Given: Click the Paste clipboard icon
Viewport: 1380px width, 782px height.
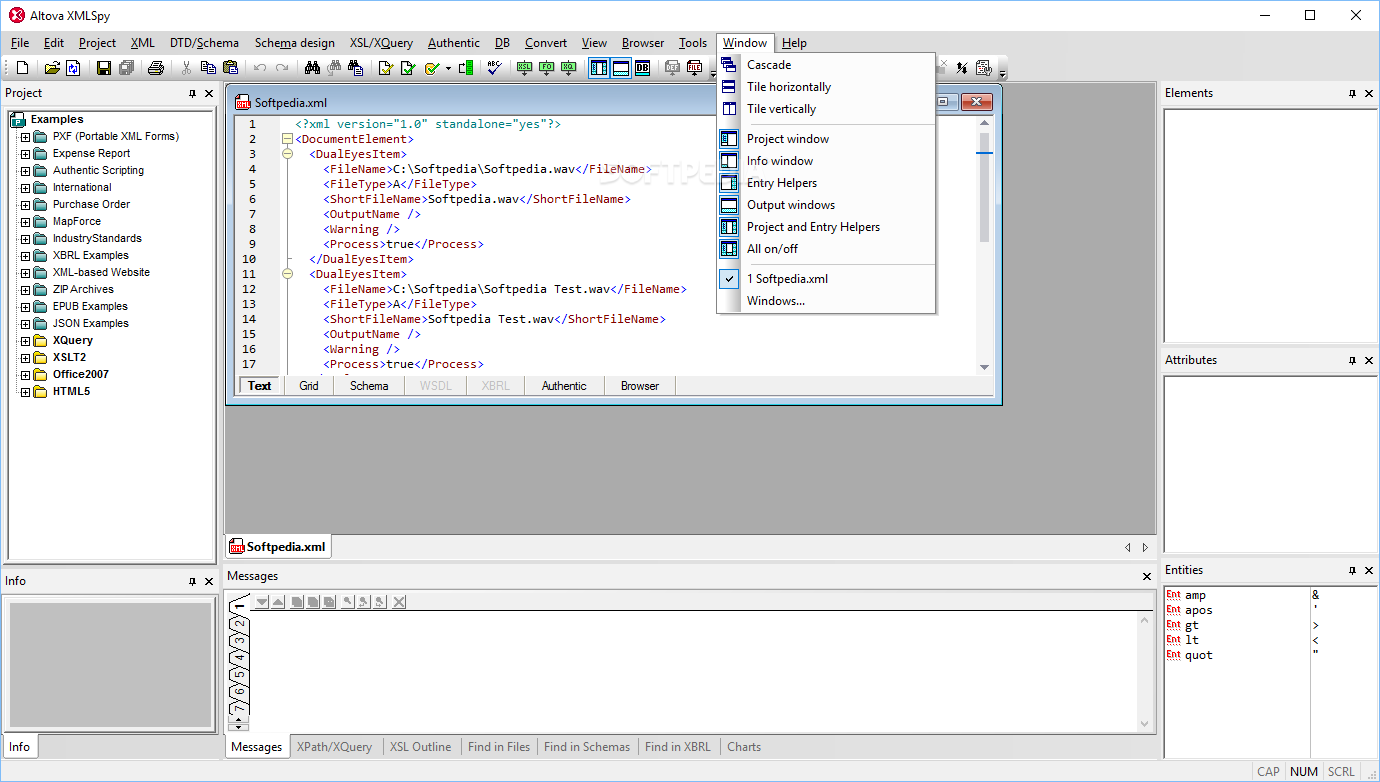Looking at the screenshot, I should click(231, 68).
